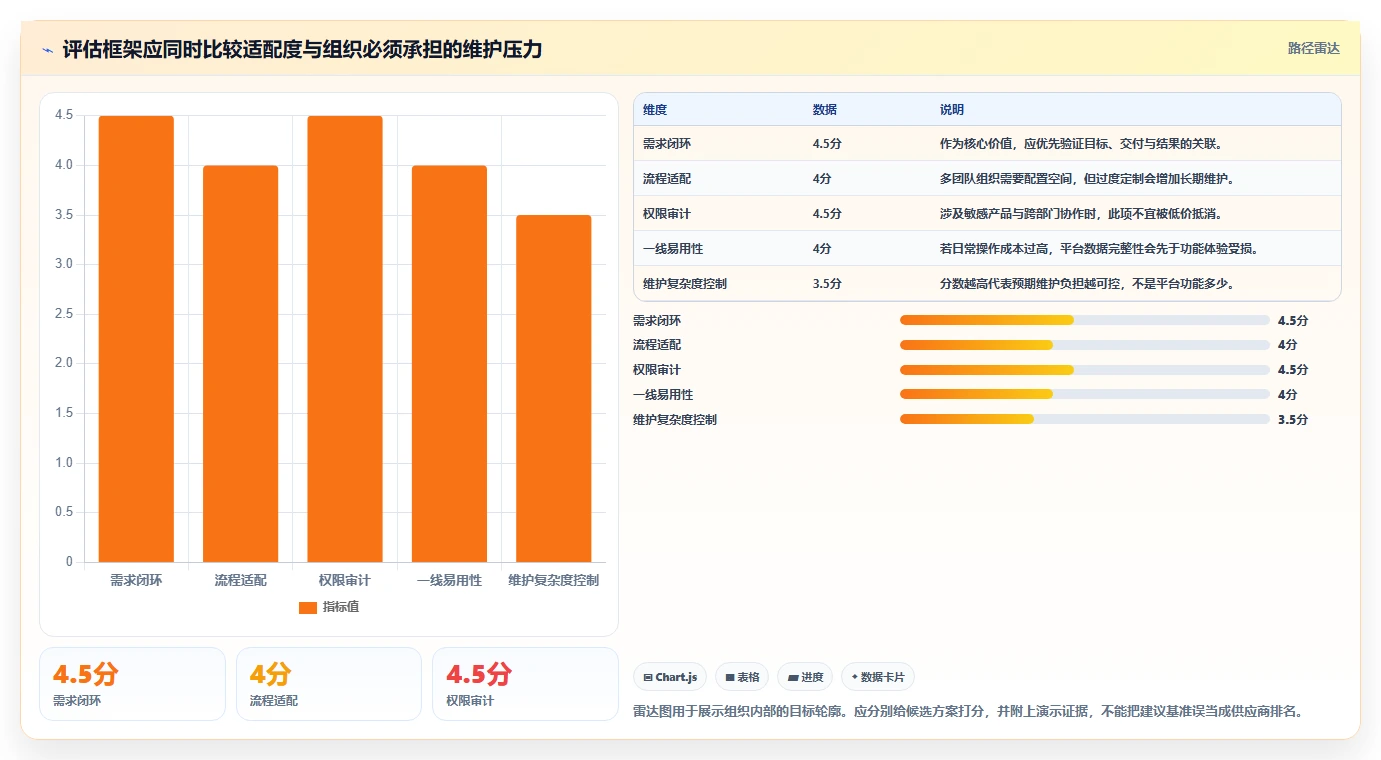Viewport: 1381px width, 760px height.
Task: Click the 维护复杂度控制 progress bar
Action: [1085, 419]
